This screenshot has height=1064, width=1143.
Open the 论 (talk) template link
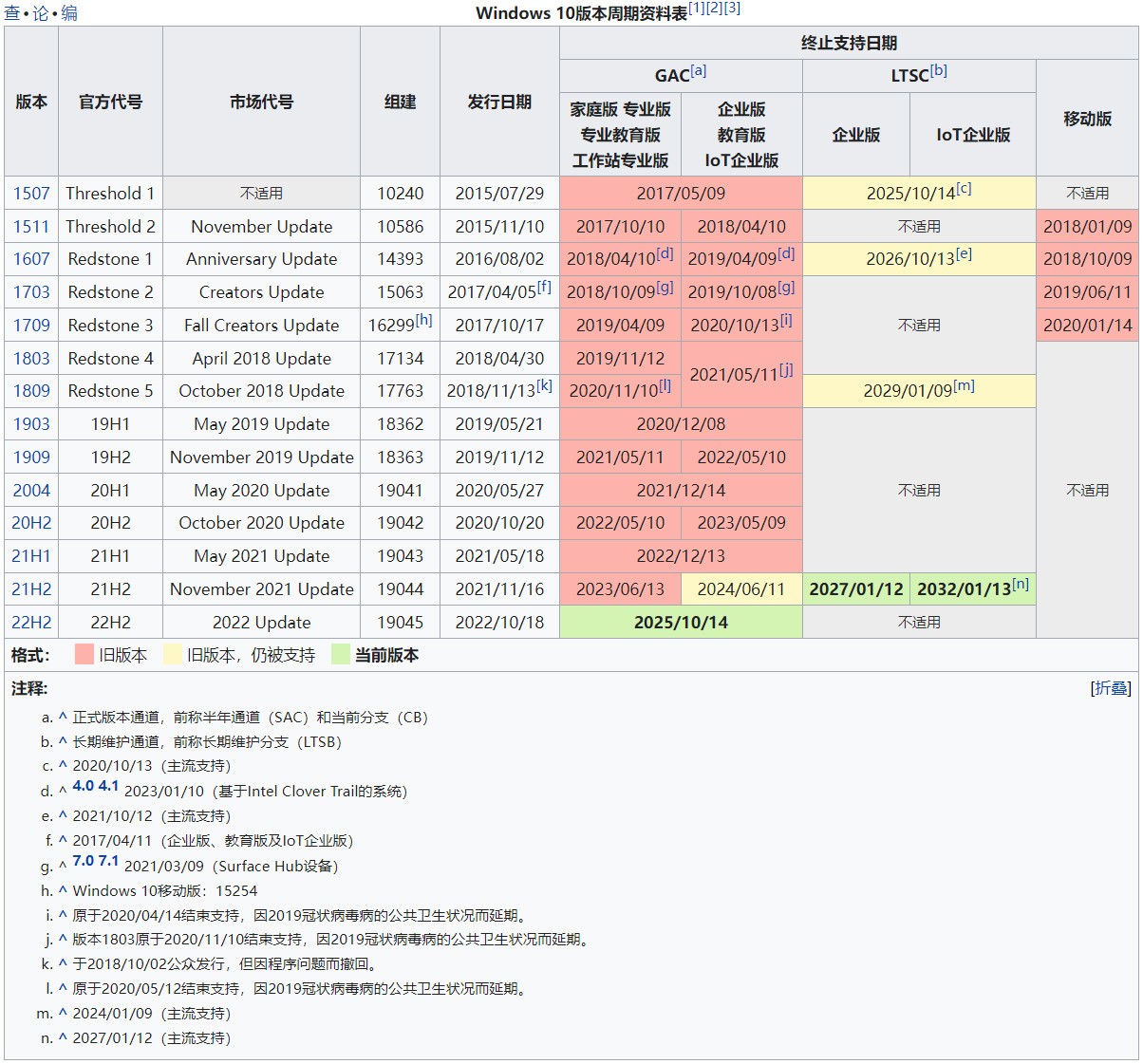tap(41, 13)
